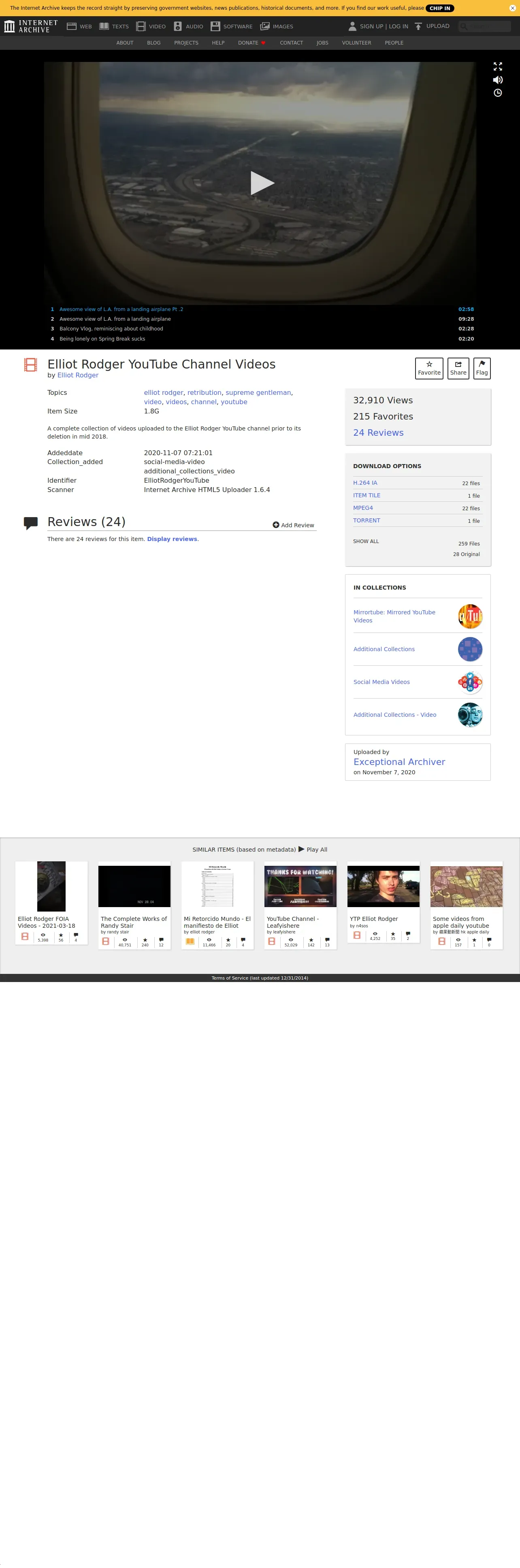Click the CHIP IN button
The height and width of the screenshot is (1568, 520).
pos(440,8)
